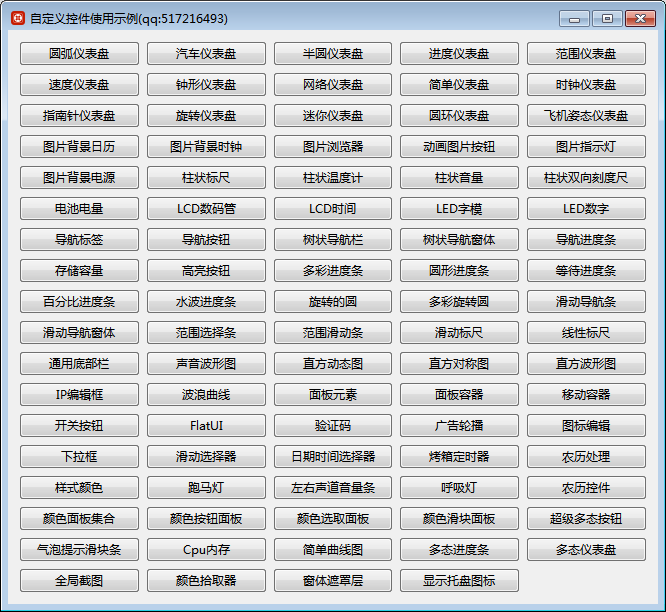This screenshot has height=612, width=666.
Task: Launch the 导航进度条 example
Action: pyautogui.click(x=586, y=240)
